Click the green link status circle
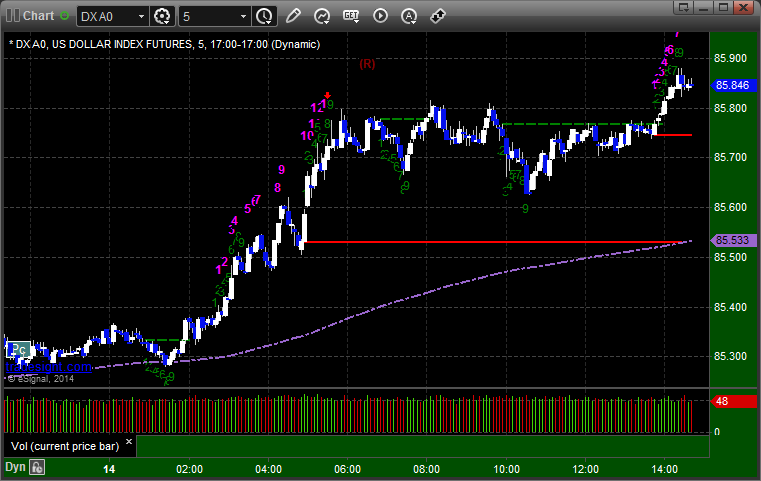This screenshot has width=761, height=481. [x=64, y=16]
